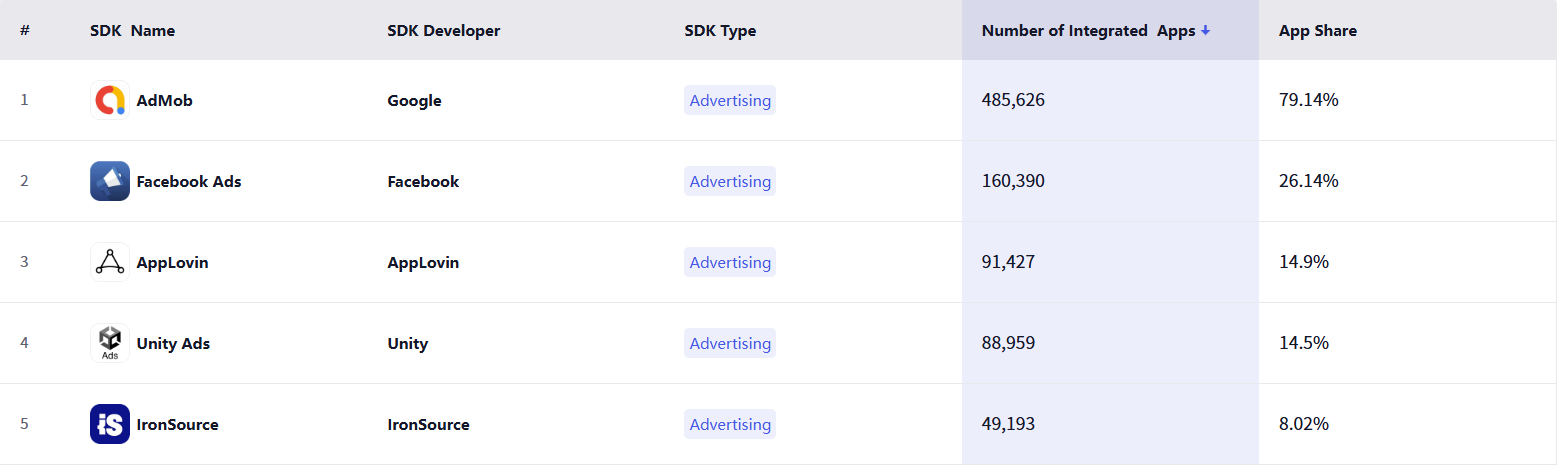The height and width of the screenshot is (465, 1557).
Task: Open the IronSource SDK name link
Action: tap(178, 424)
